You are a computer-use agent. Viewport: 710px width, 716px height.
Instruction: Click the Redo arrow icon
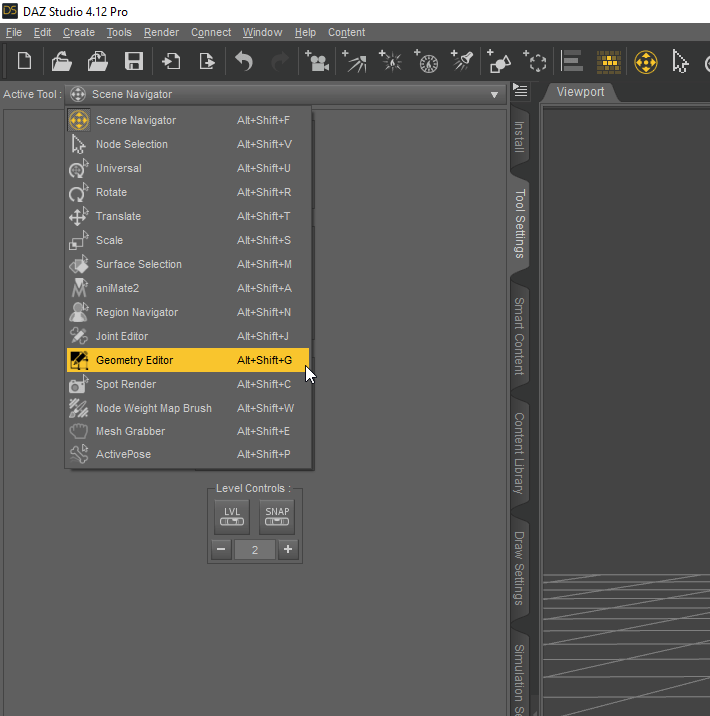(279, 61)
